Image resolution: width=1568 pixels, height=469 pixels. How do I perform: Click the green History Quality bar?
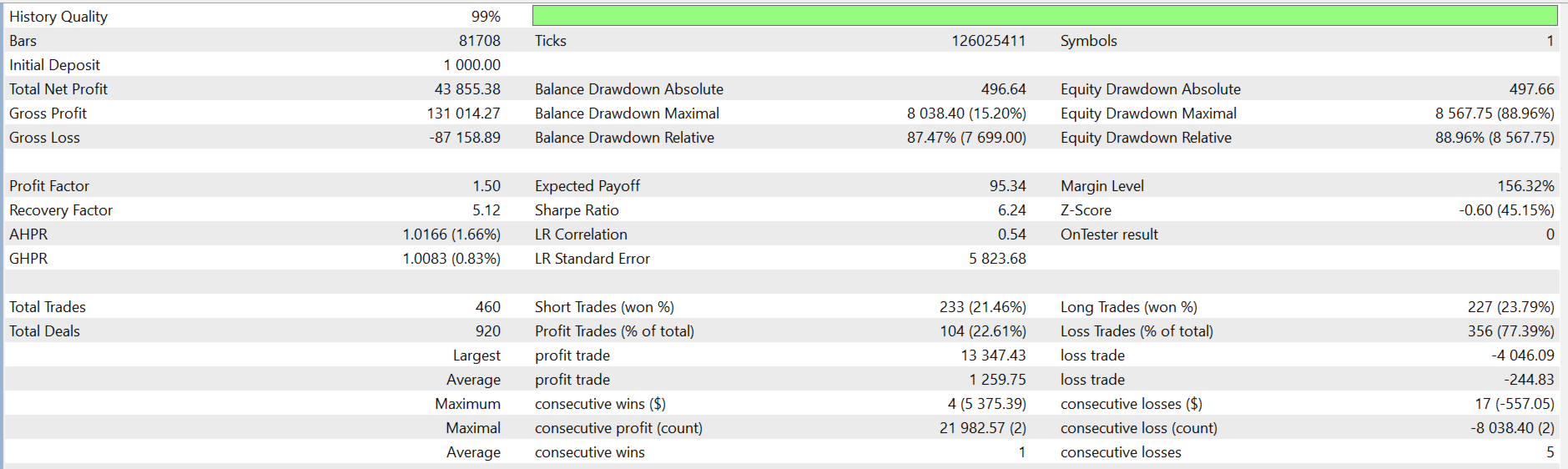click(x=1044, y=16)
